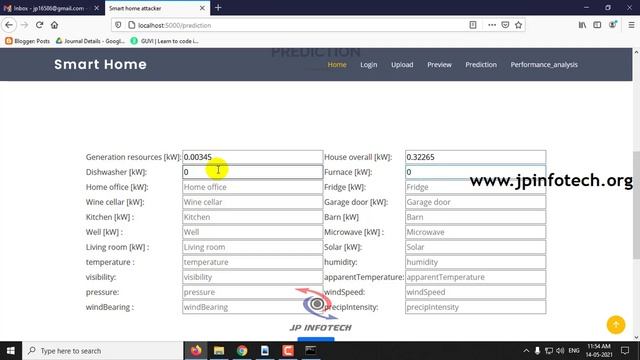Open the Performance_analysis nav link
640x360 pixels.
(544, 64)
